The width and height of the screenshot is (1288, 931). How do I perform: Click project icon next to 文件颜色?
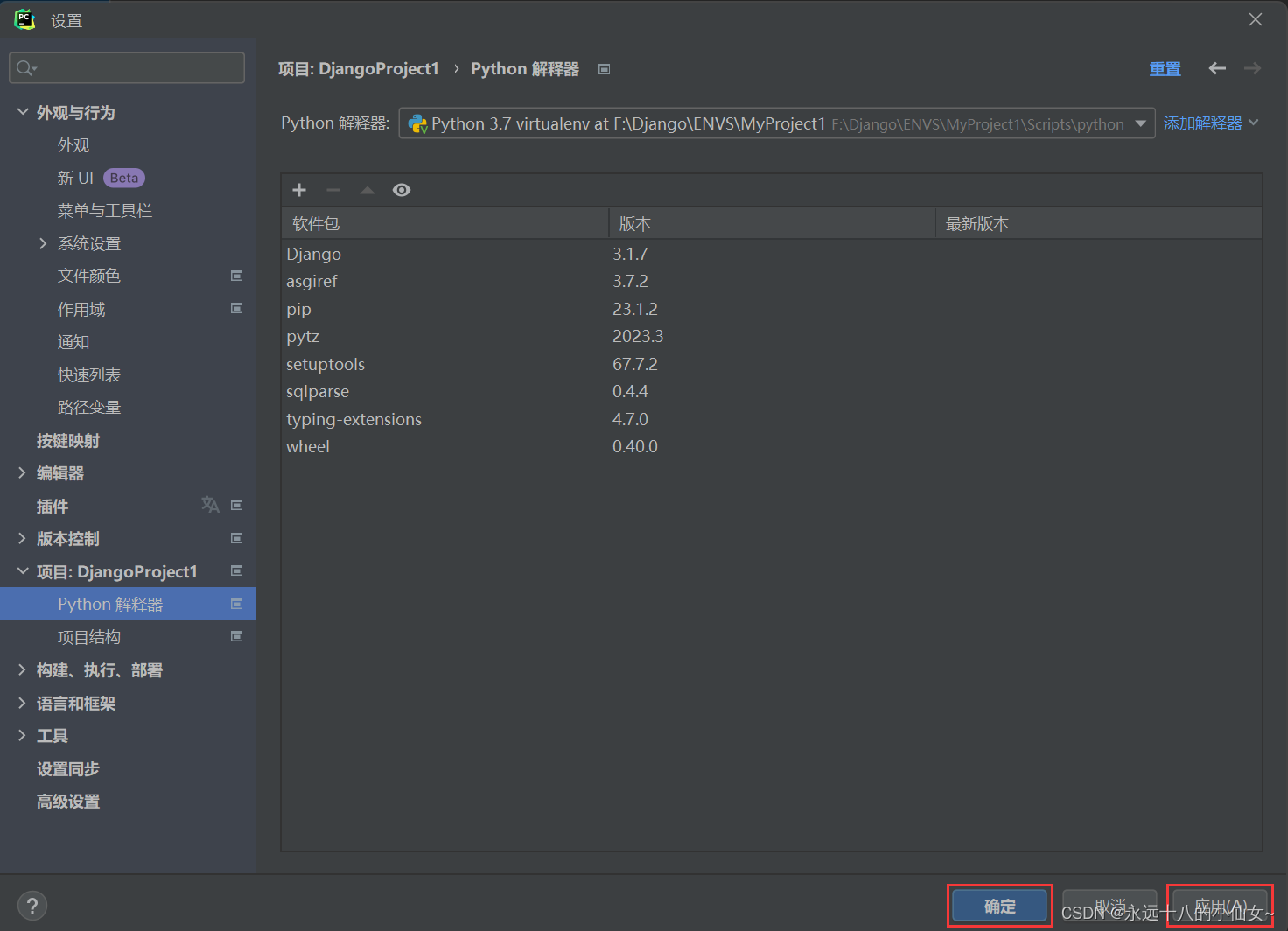pyautogui.click(x=236, y=276)
